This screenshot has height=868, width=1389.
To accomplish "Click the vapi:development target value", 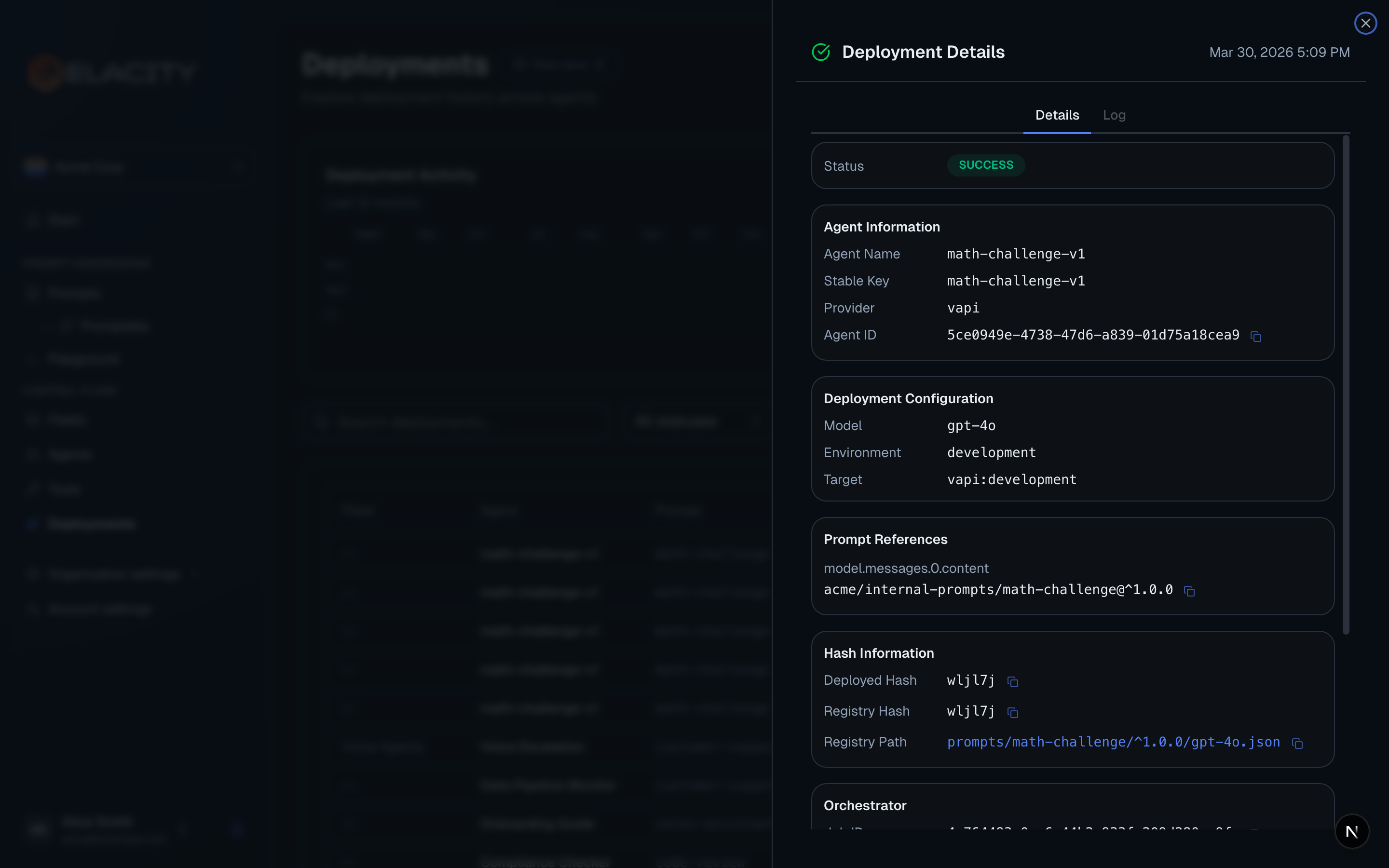I will (1011, 480).
